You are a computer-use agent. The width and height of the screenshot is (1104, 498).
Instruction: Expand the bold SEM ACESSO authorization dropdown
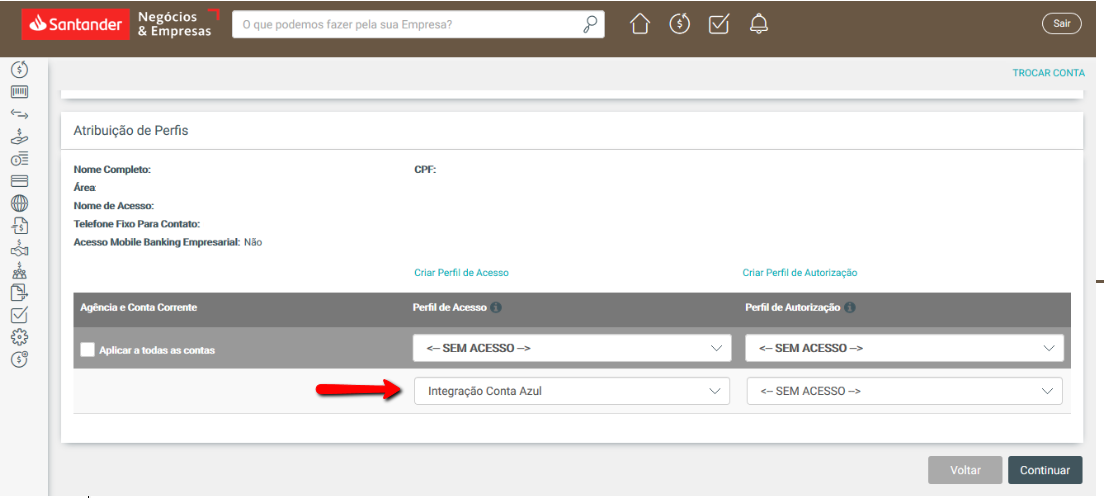(x=904, y=348)
